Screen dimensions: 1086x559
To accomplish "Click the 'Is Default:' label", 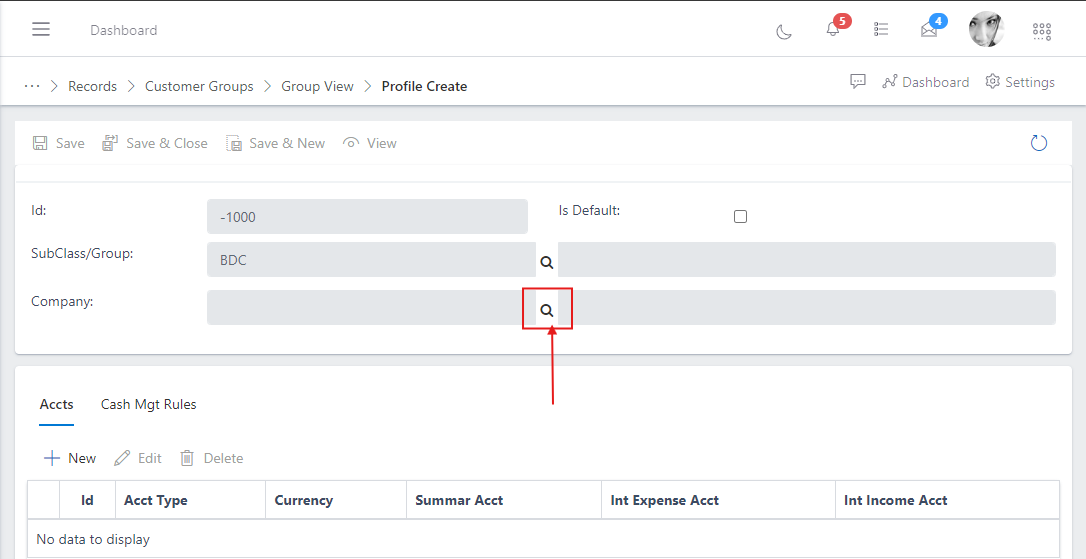I will (x=589, y=210).
